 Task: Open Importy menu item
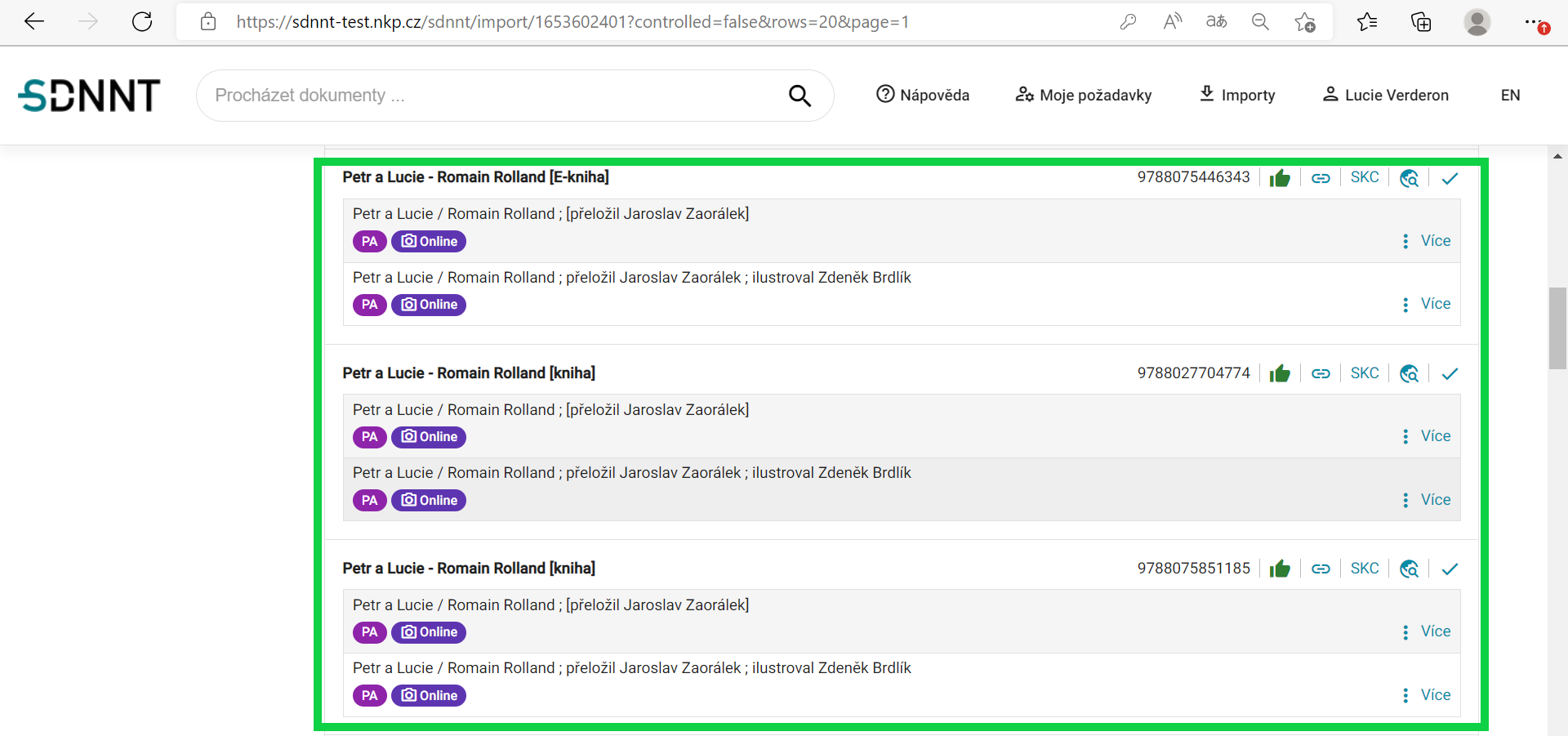click(x=1237, y=95)
